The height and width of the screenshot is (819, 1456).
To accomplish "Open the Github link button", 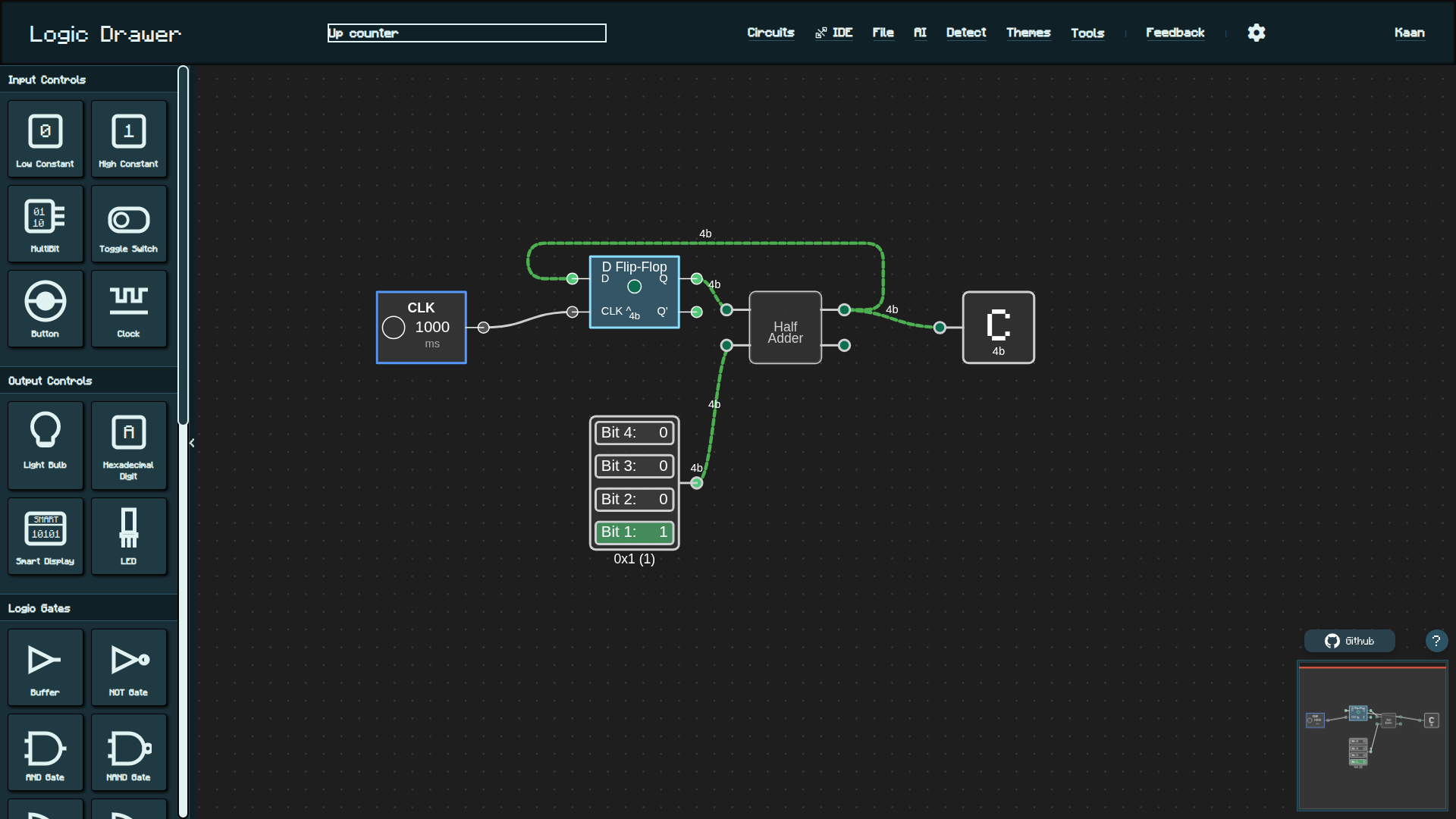I will pyautogui.click(x=1349, y=641).
